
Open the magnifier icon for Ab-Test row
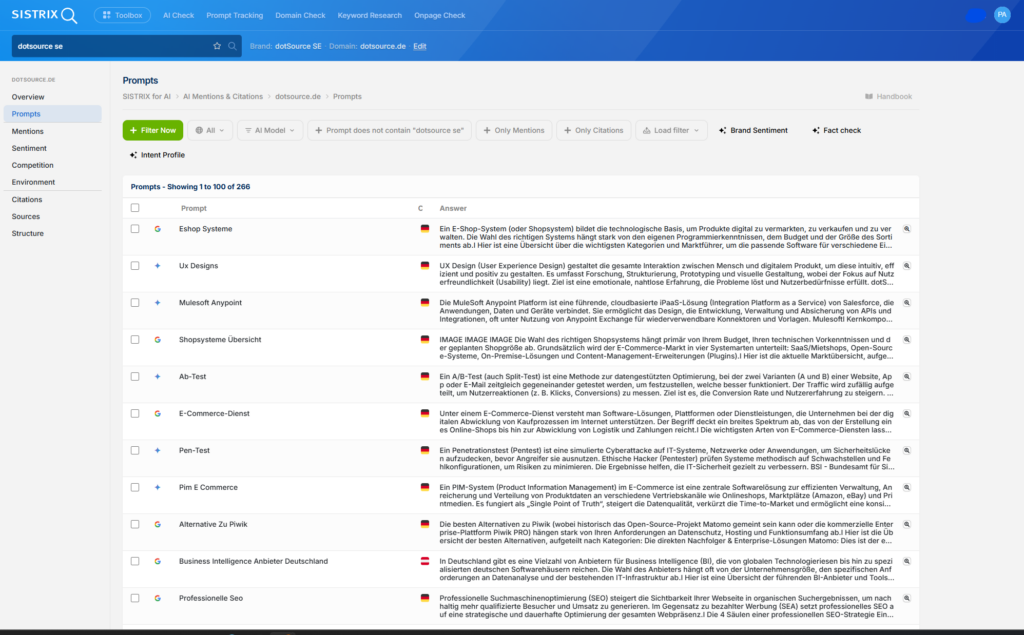(x=906, y=377)
